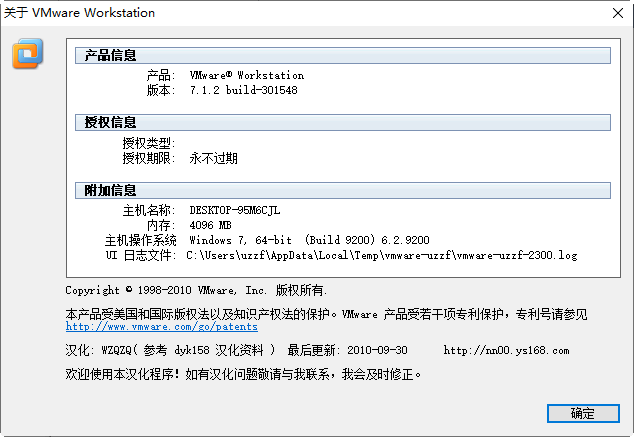The width and height of the screenshot is (634, 437).
Task: Click the http://nn00.ys168.com text
Action: coord(506,350)
